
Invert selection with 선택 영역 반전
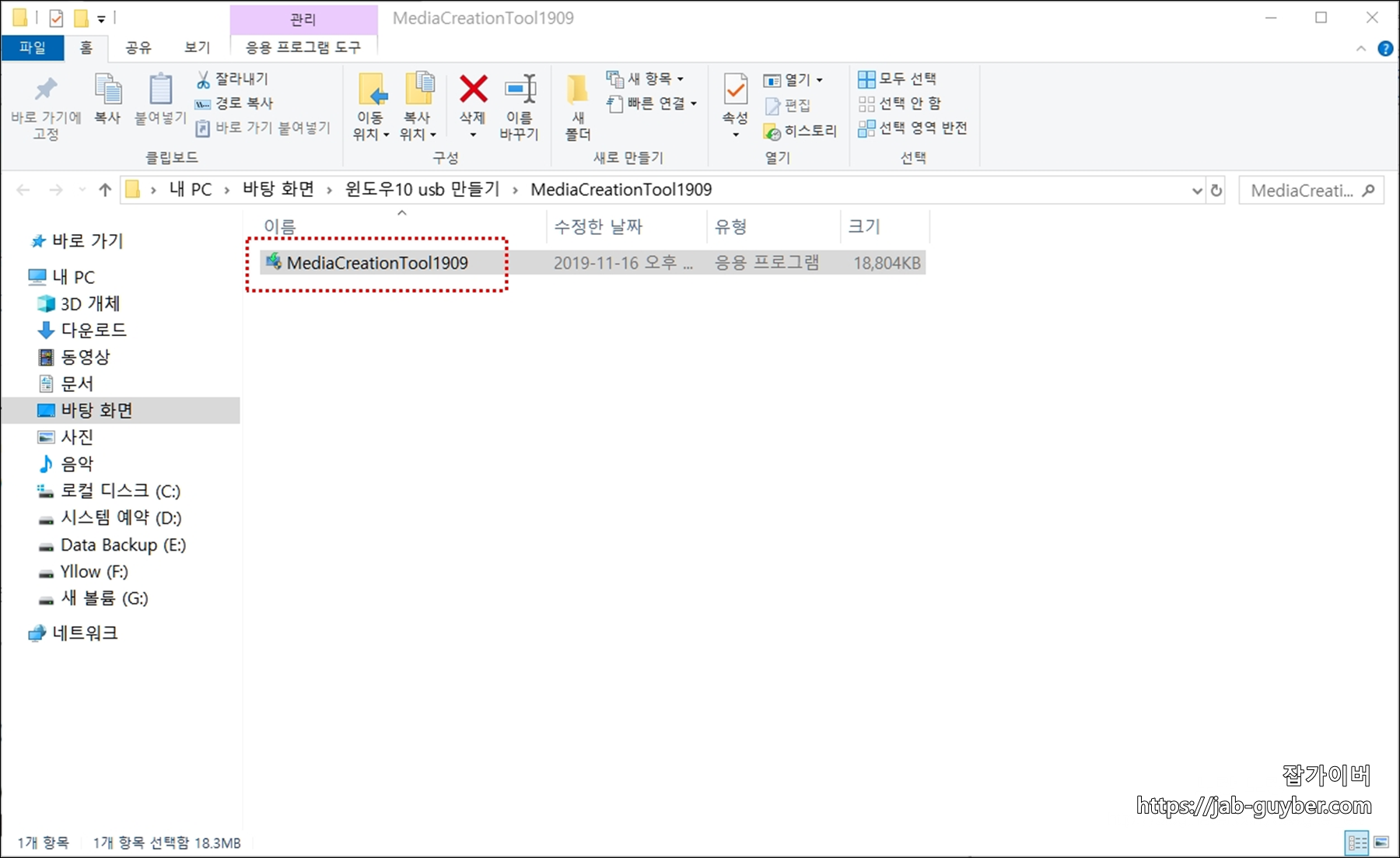912,128
